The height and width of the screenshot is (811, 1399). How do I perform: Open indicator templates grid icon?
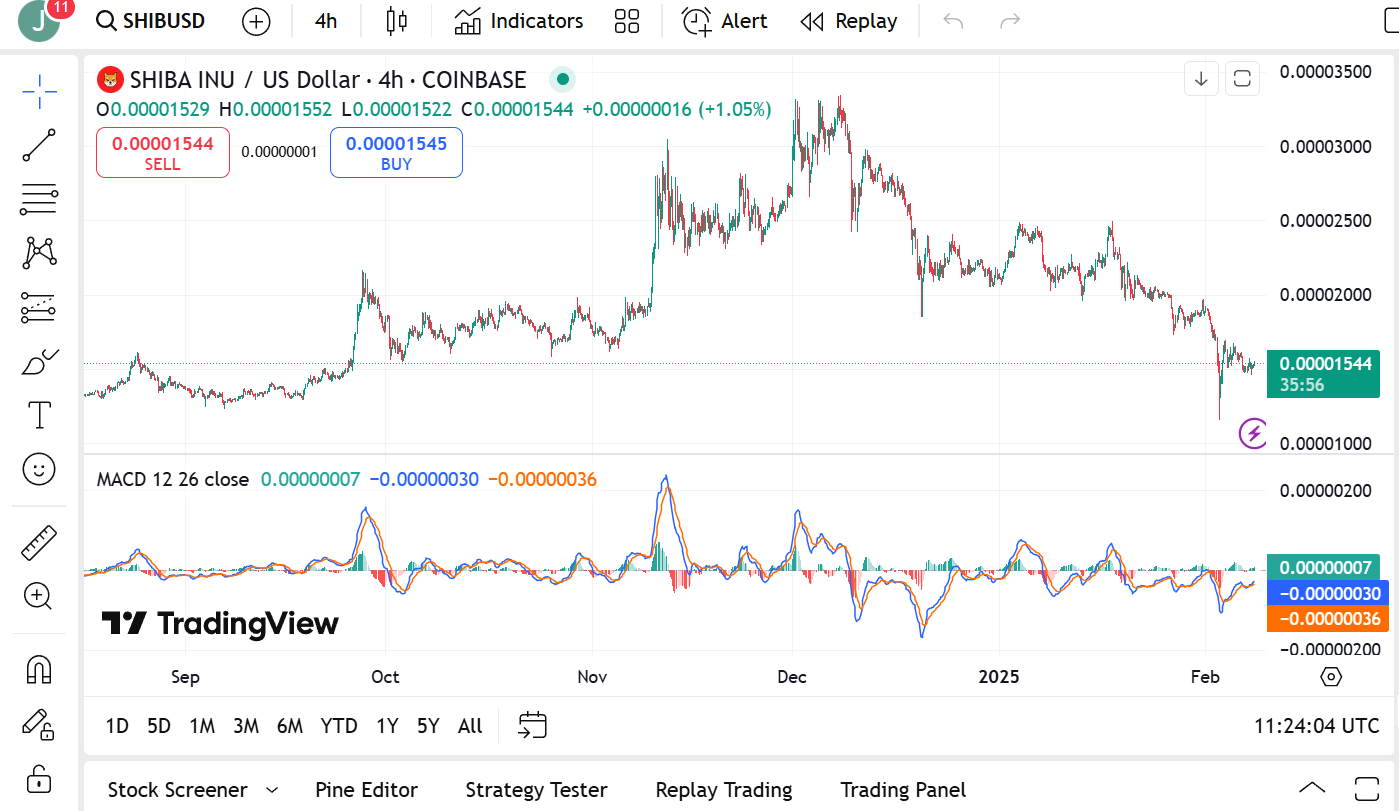tap(627, 21)
